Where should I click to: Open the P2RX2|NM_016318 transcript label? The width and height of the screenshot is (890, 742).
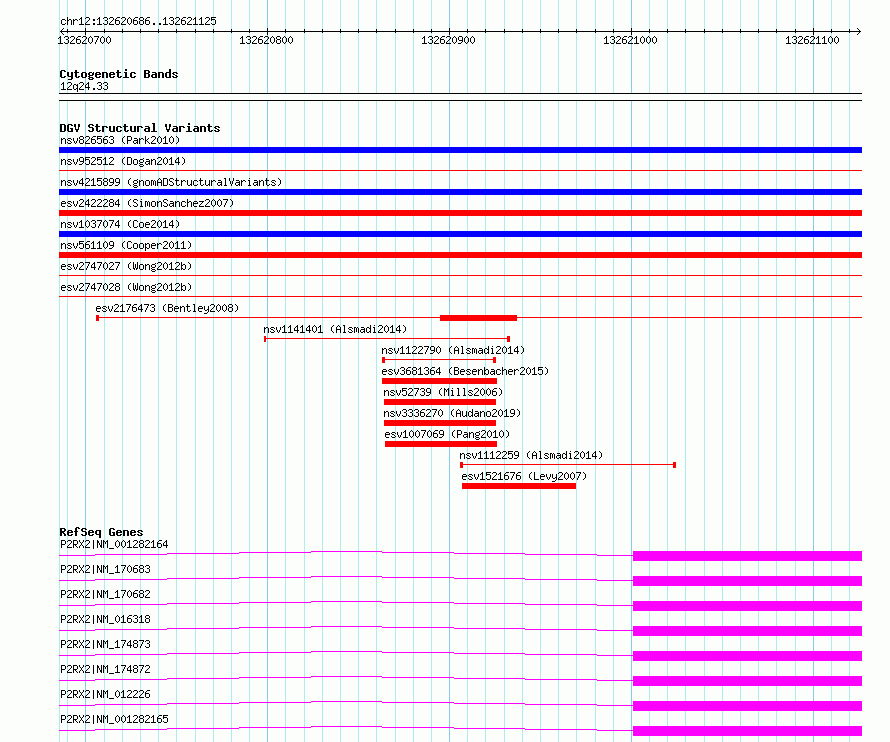click(x=105, y=619)
